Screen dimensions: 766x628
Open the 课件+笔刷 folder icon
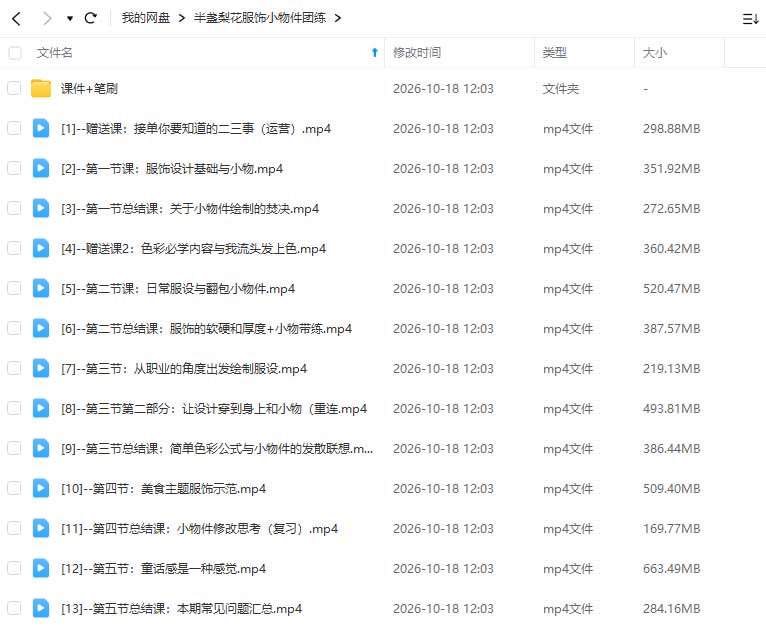[x=41, y=88]
